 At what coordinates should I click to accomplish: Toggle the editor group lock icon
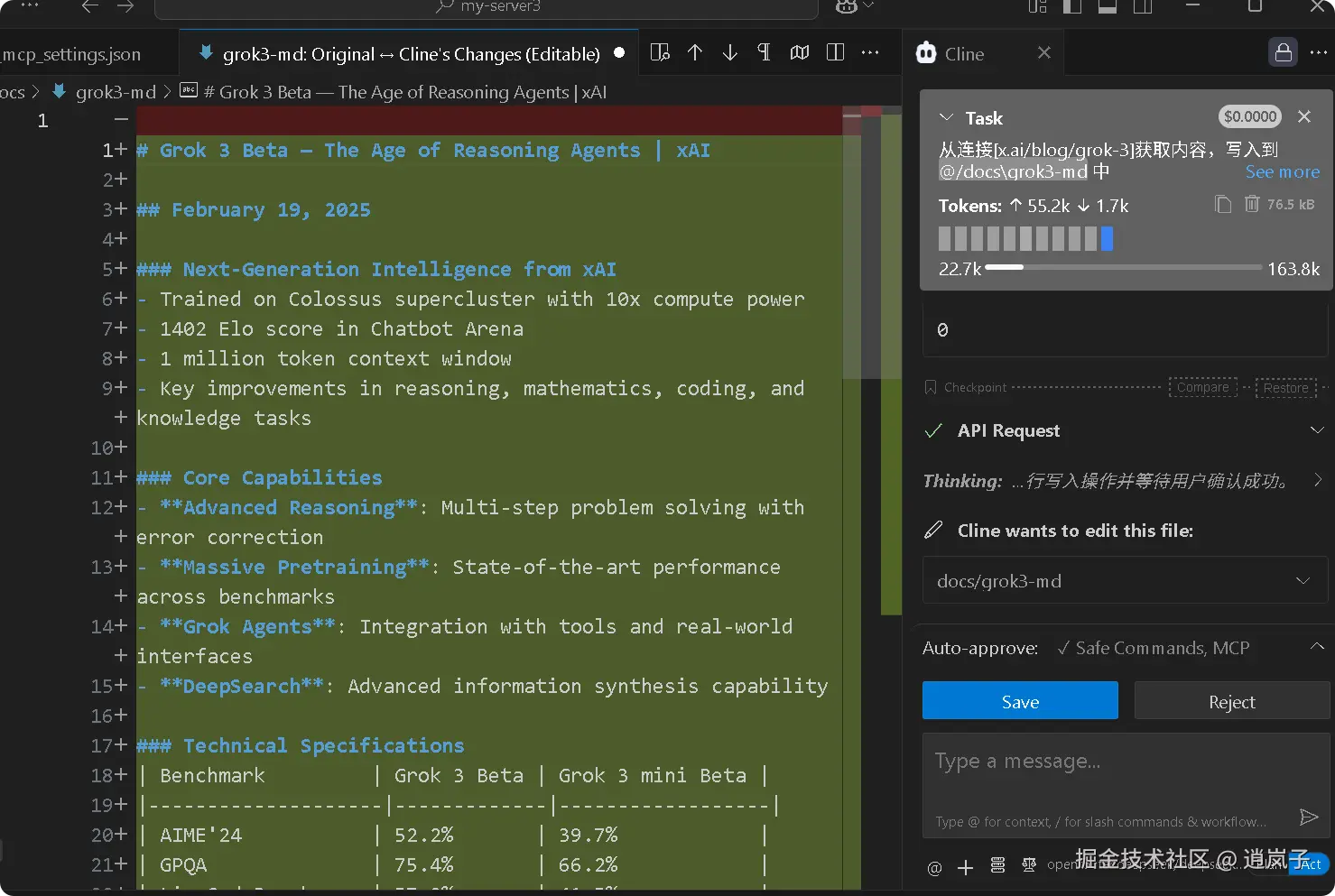click(1283, 53)
